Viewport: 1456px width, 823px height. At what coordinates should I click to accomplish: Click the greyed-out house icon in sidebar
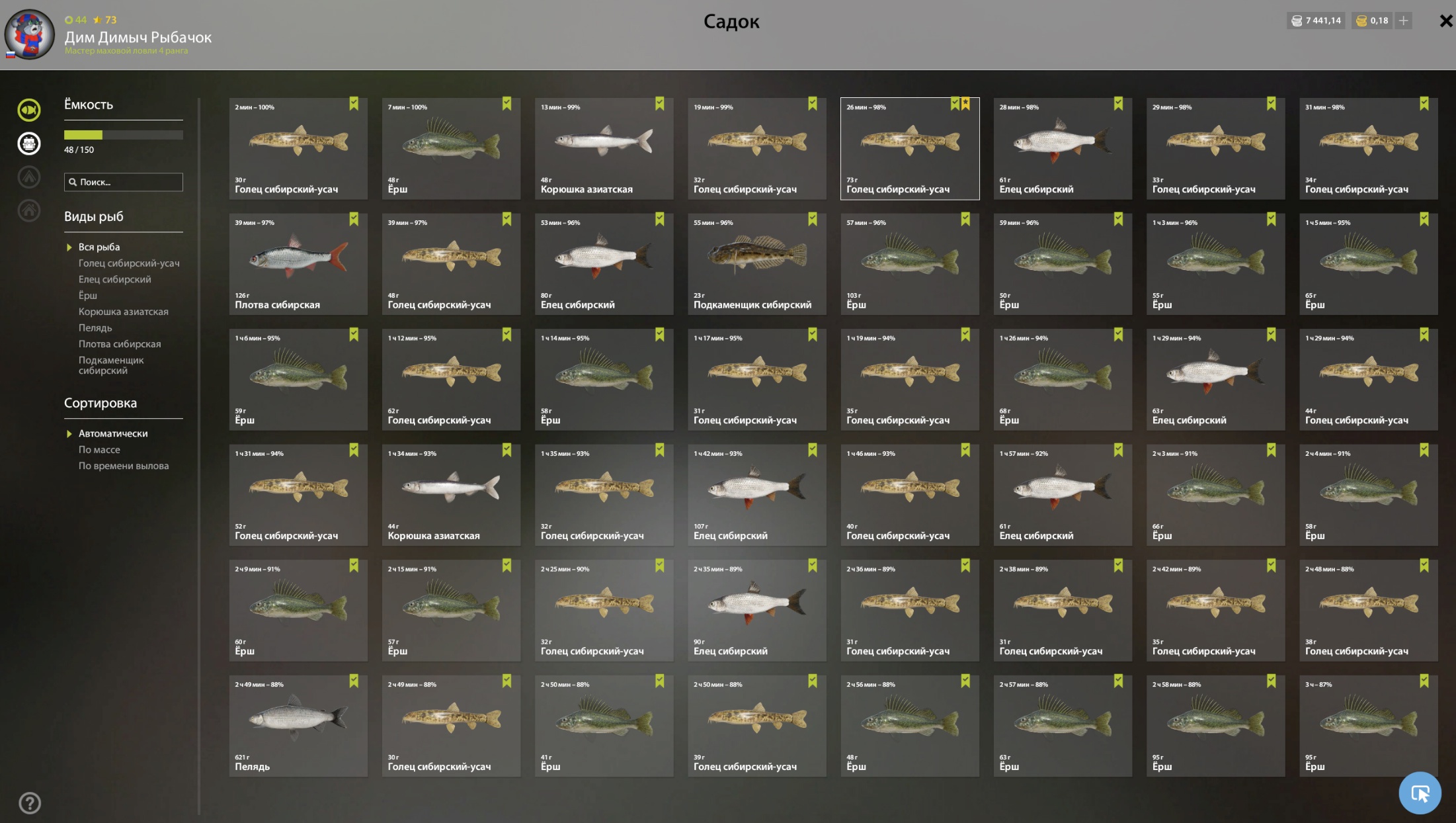(29, 211)
